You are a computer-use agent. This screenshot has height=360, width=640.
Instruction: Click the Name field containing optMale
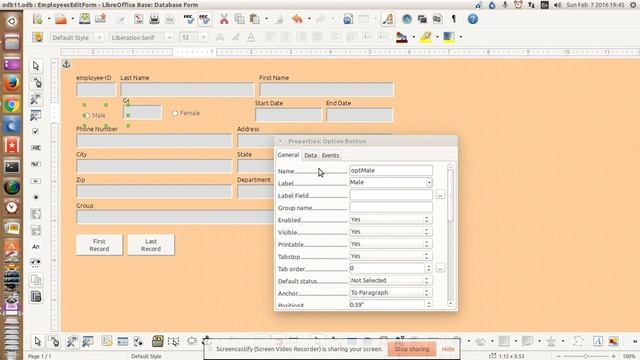(391, 170)
